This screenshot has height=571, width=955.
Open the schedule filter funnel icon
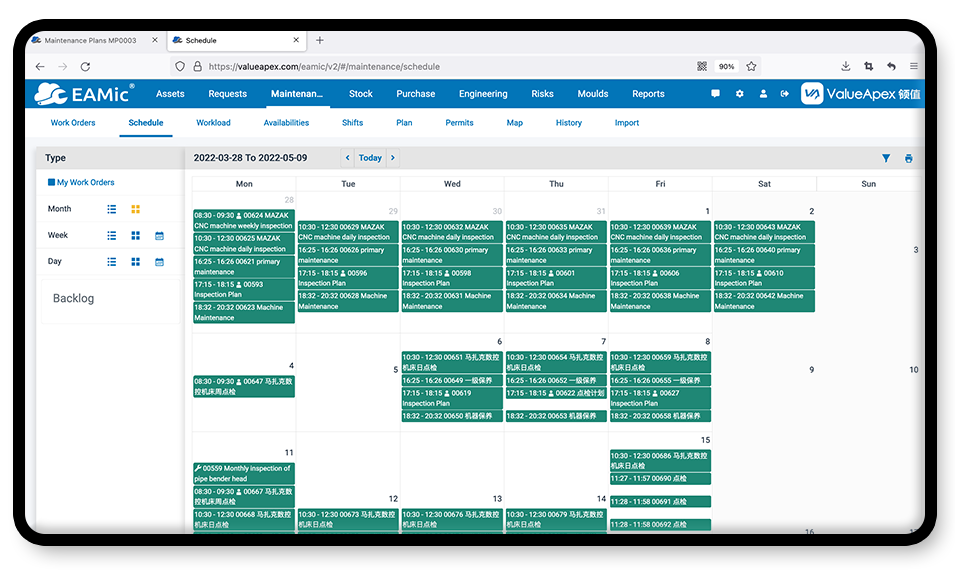(886, 158)
